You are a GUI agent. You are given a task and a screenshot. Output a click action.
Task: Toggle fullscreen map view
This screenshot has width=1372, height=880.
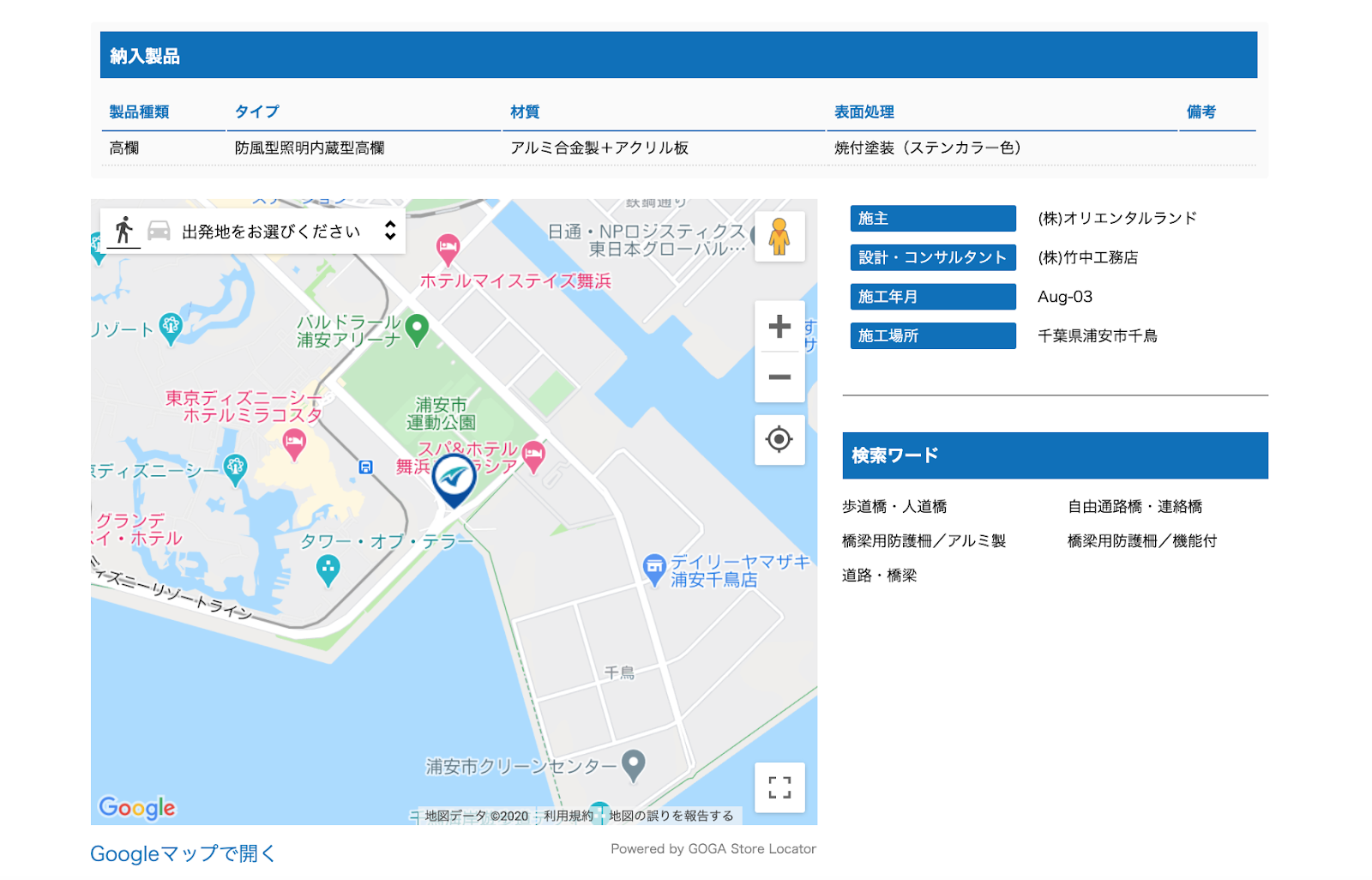click(x=779, y=787)
